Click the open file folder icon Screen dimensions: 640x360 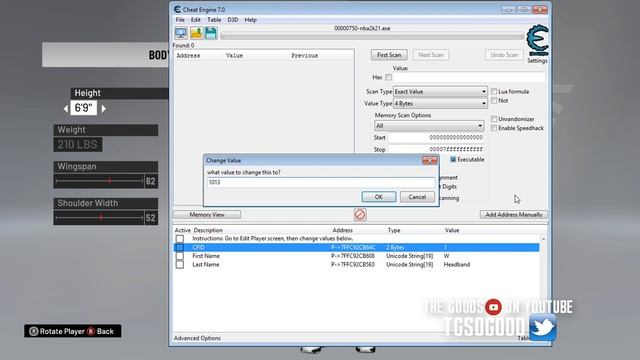tap(196, 33)
